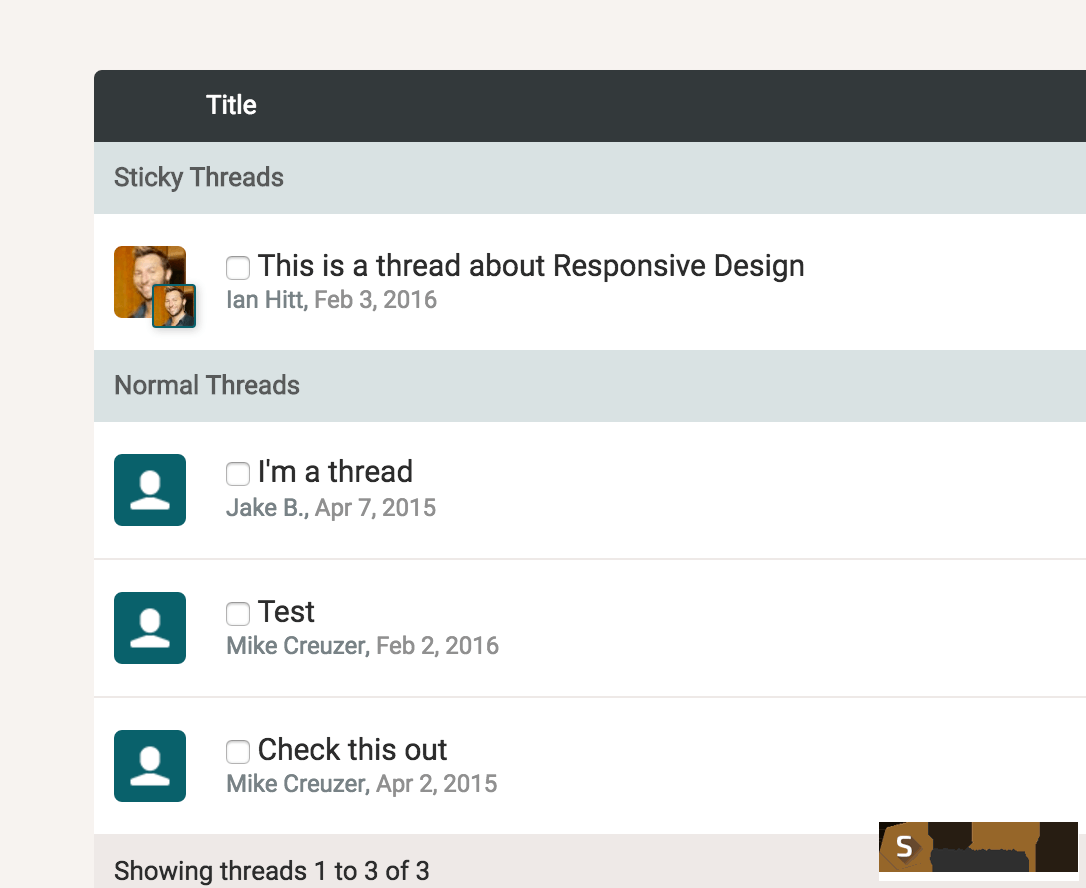Click the author name Jake B.
This screenshot has width=1086, height=888.
click(265, 508)
